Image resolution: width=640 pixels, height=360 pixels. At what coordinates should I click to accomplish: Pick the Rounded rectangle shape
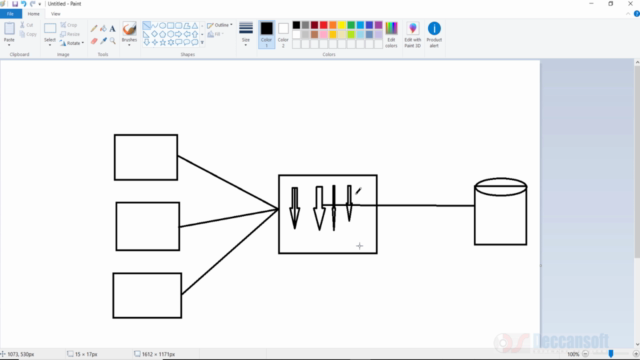[179, 26]
